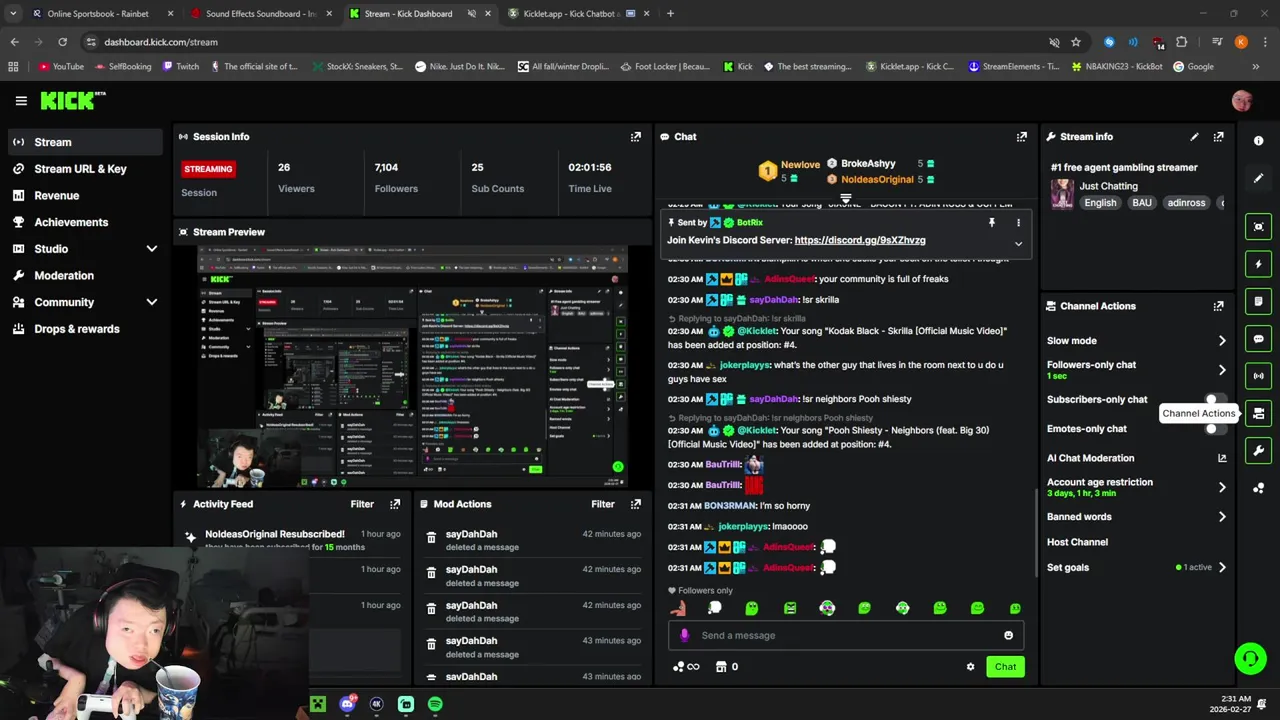Click the green support headset bubble
The image size is (1280, 720).
click(1250, 658)
